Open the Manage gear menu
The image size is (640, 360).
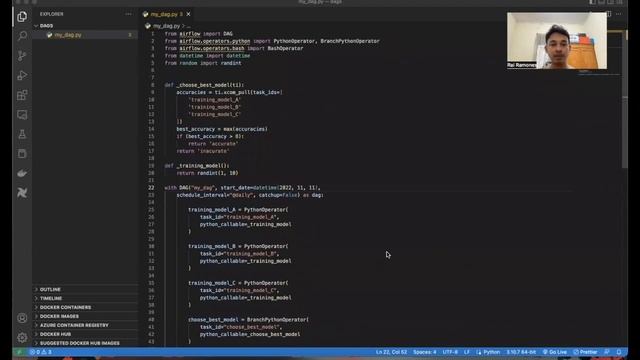click(x=22, y=338)
